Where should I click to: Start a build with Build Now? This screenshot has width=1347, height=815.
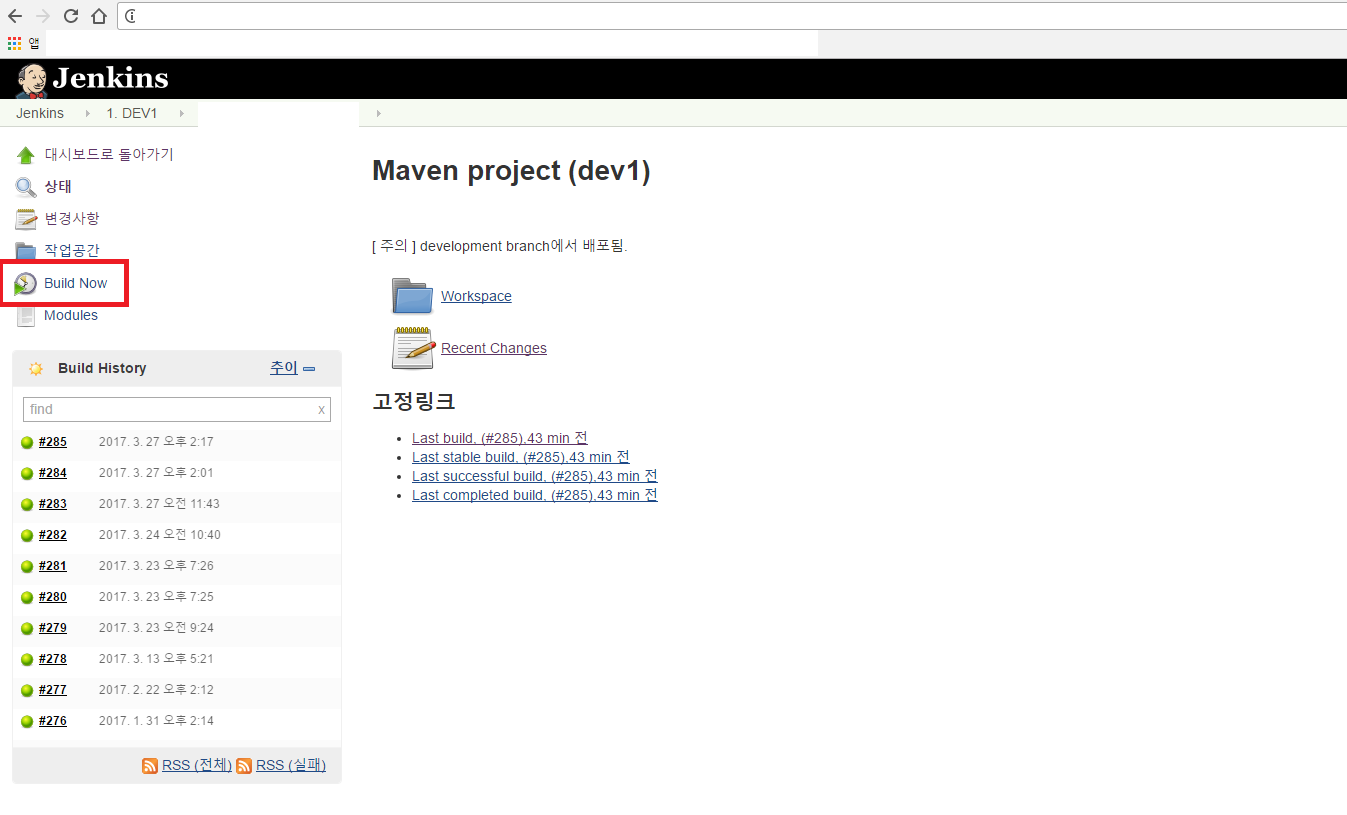click(x=76, y=283)
